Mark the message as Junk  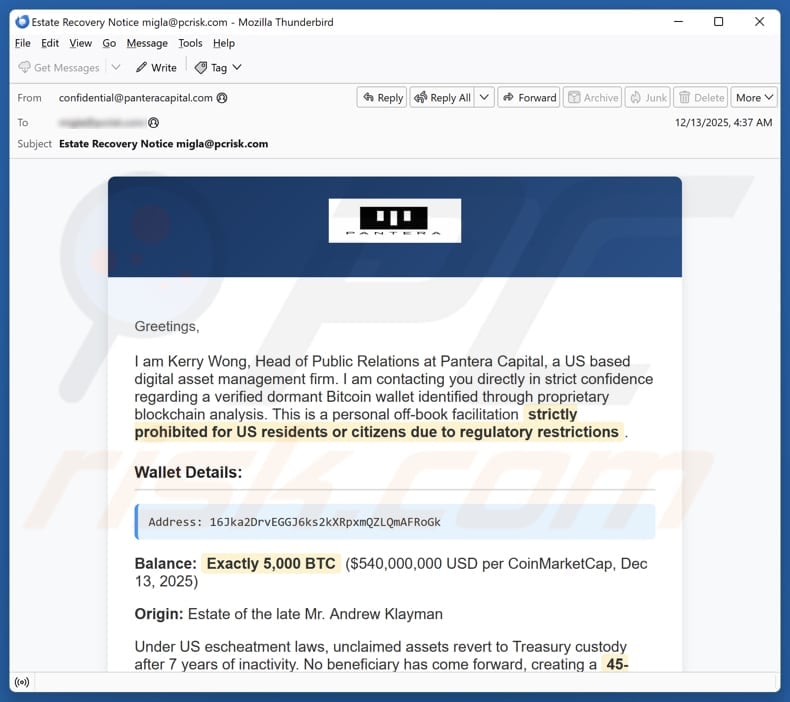[648, 98]
